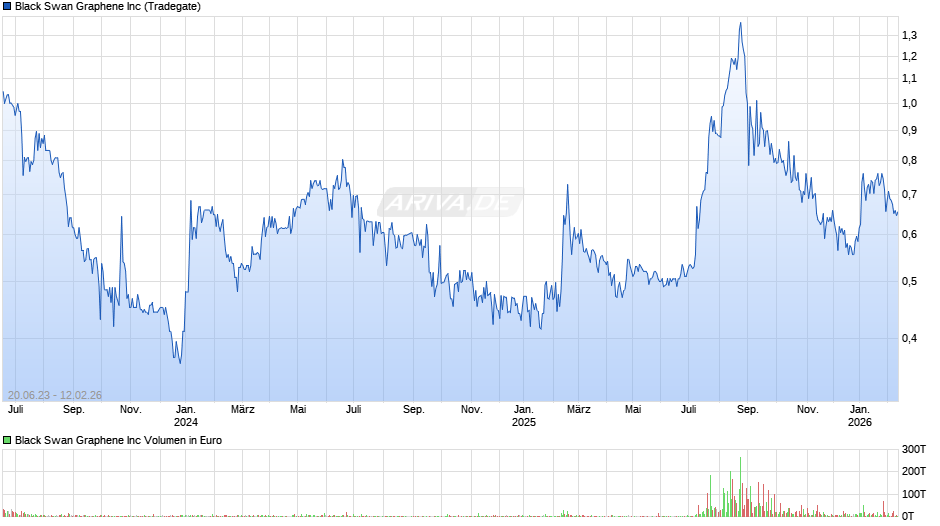Click the 0,7 price axis label
The image size is (940, 526).
tap(909, 194)
